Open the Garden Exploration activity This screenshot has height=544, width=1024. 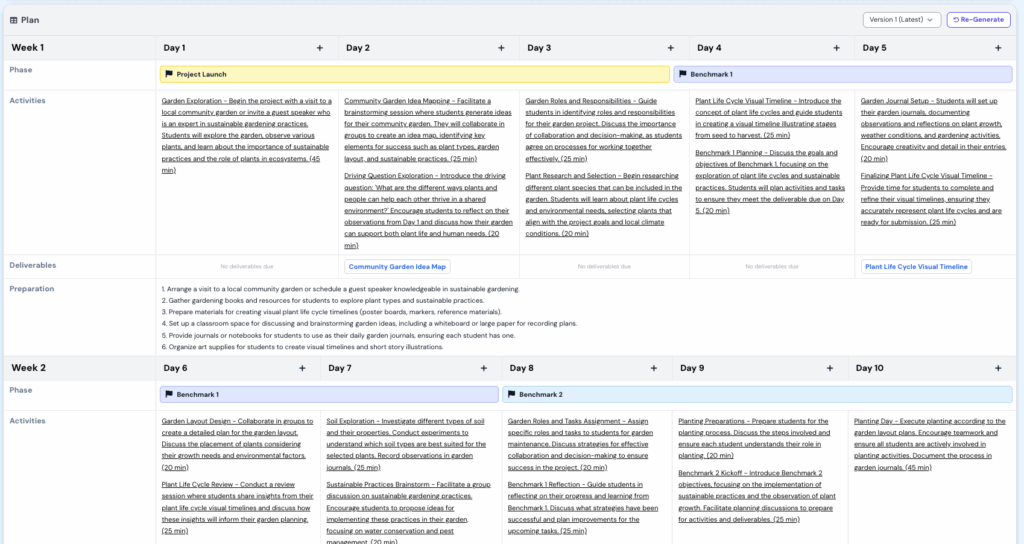(x=247, y=135)
